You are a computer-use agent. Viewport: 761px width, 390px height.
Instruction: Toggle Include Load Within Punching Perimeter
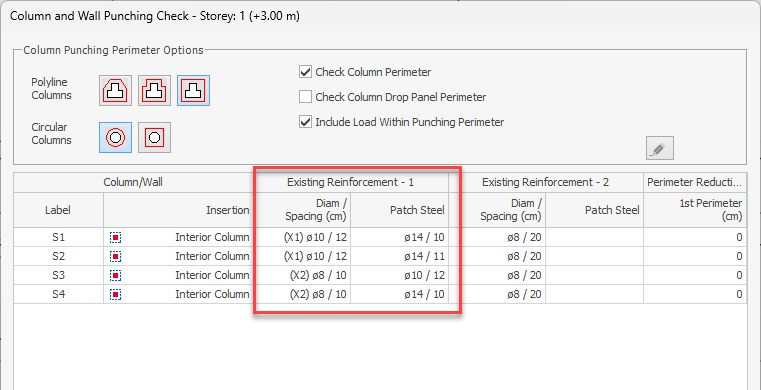tap(305, 122)
